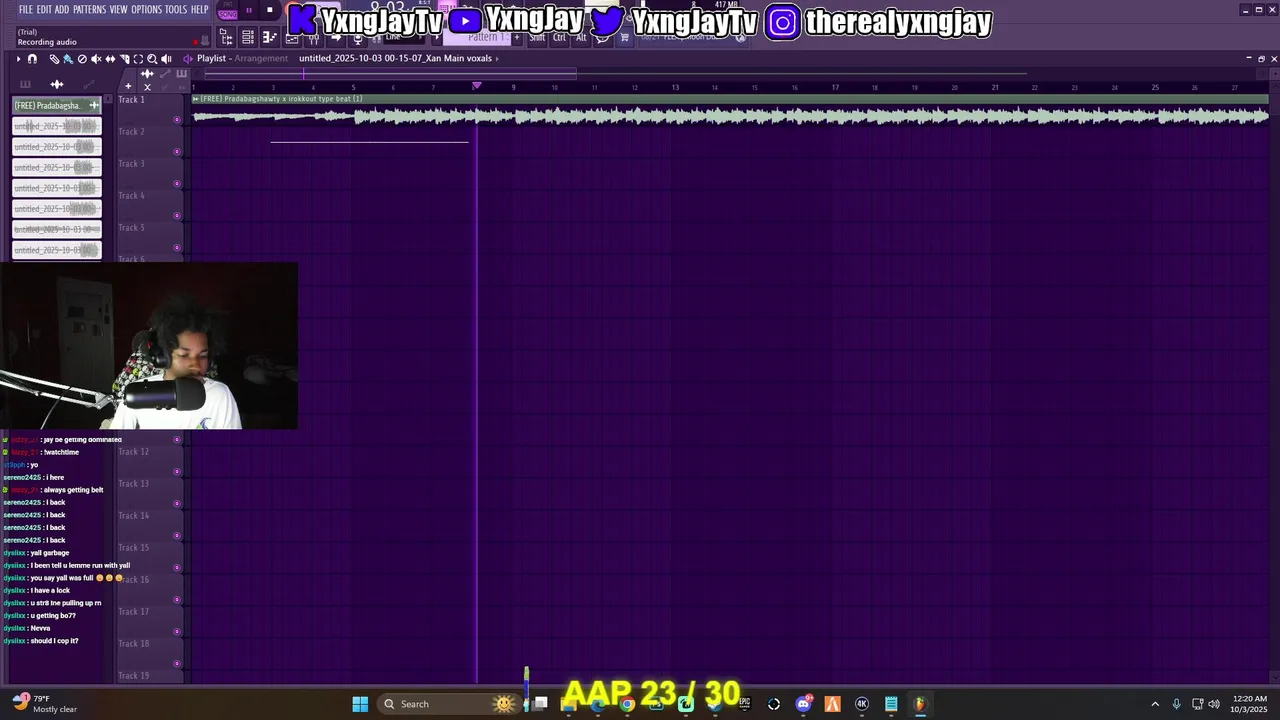Select the second untitled audio clip in picker

[x=57, y=147]
